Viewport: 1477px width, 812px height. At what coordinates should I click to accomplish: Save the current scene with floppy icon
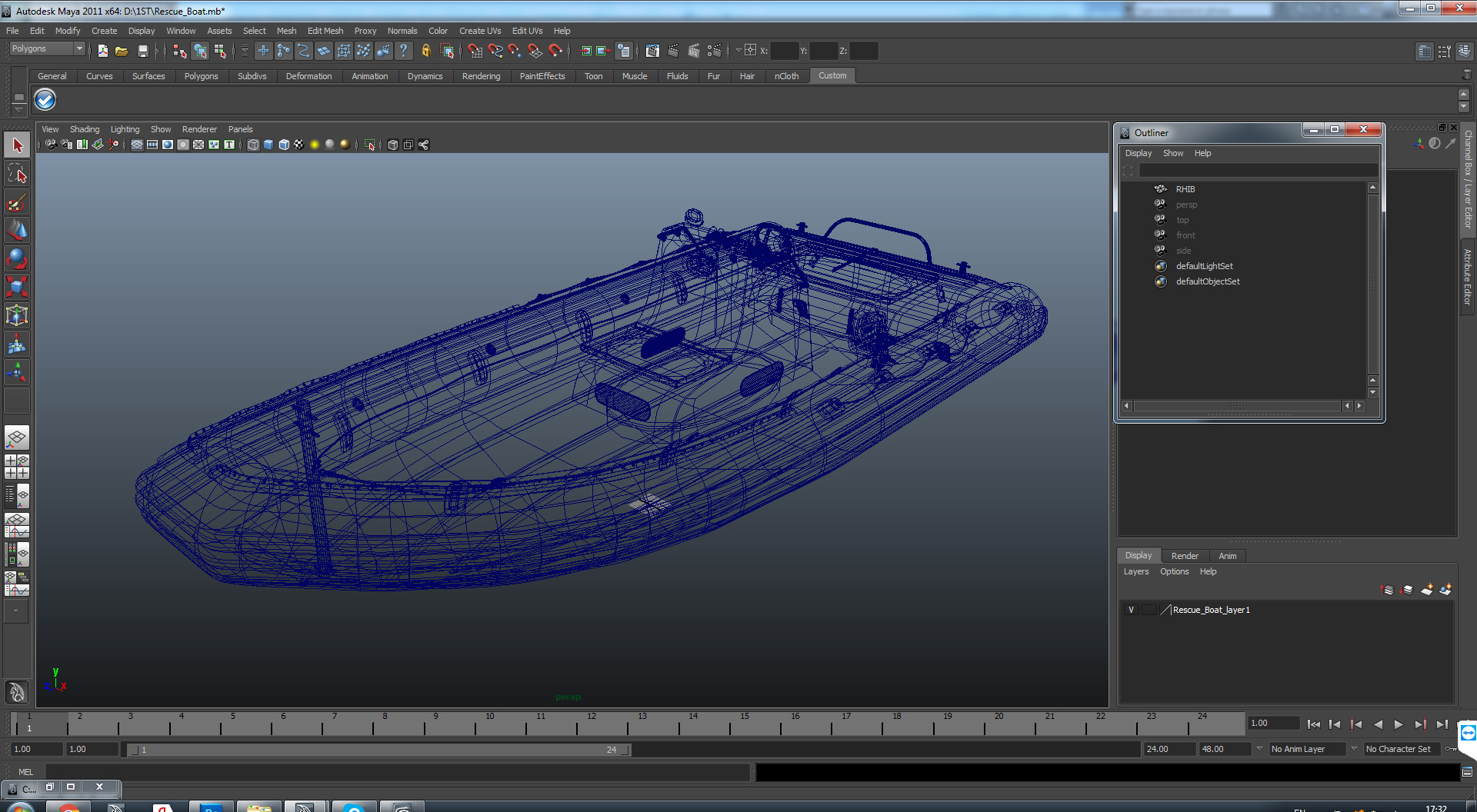click(x=142, y=51)
